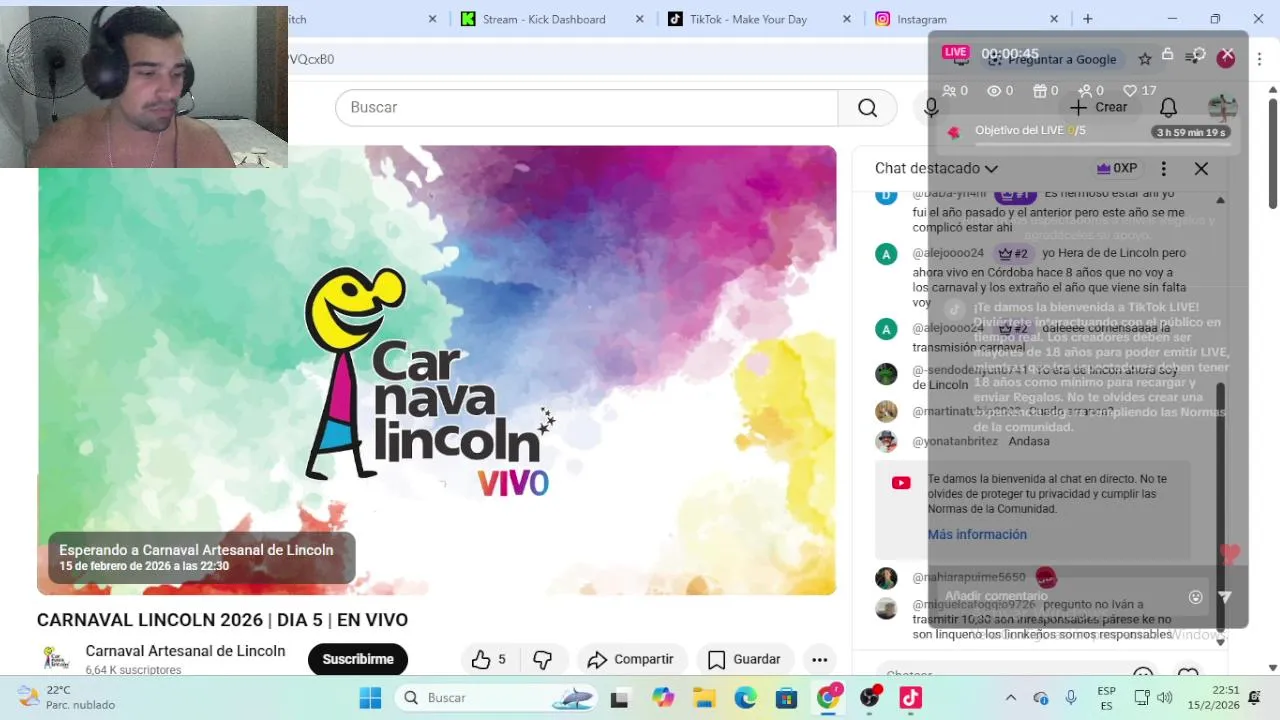Click the floating heart in TikTok overlay
1280x720 pixels.
[1230, 552]
